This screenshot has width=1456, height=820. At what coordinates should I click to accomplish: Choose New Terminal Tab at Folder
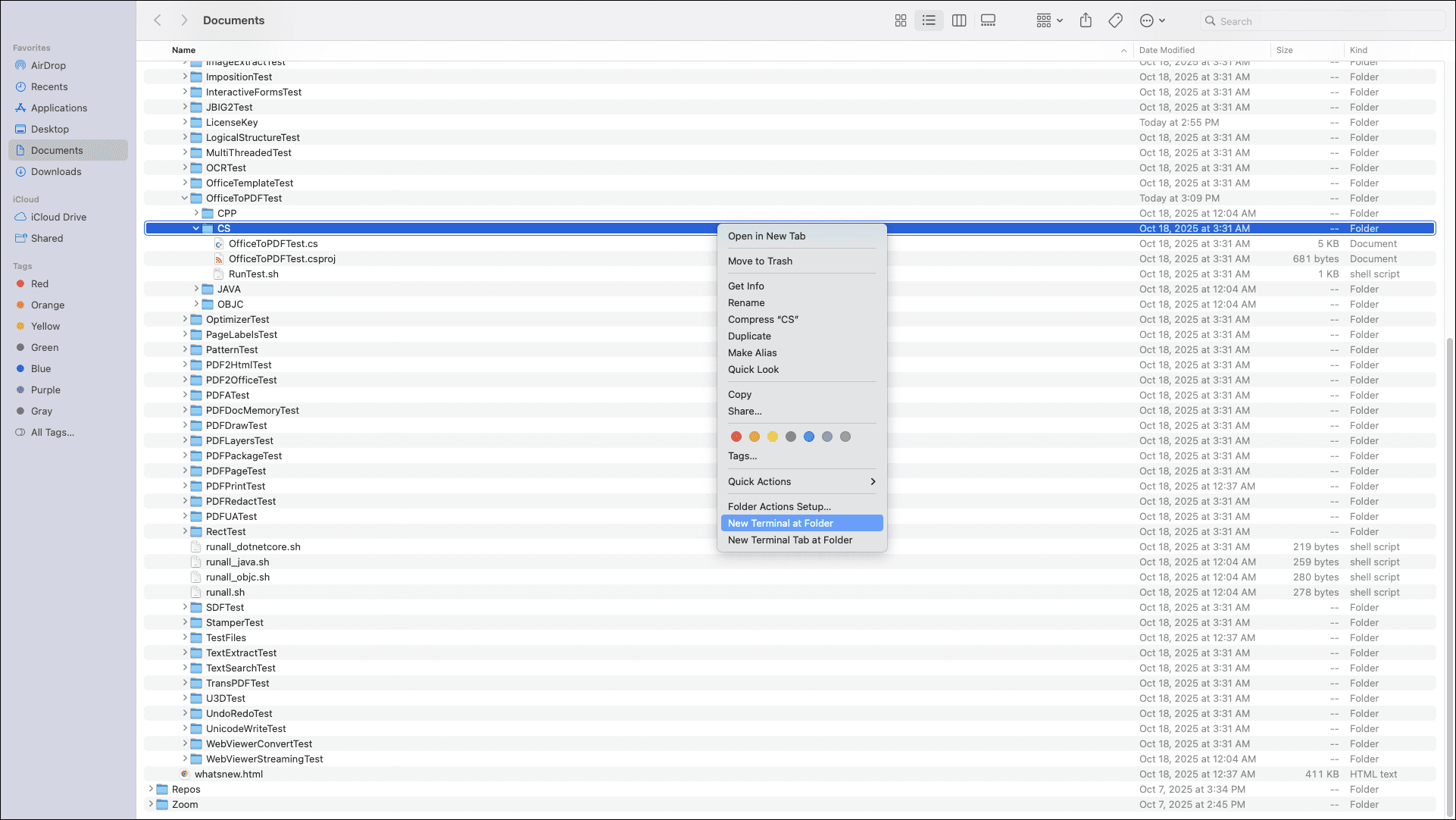pos(789,540)
